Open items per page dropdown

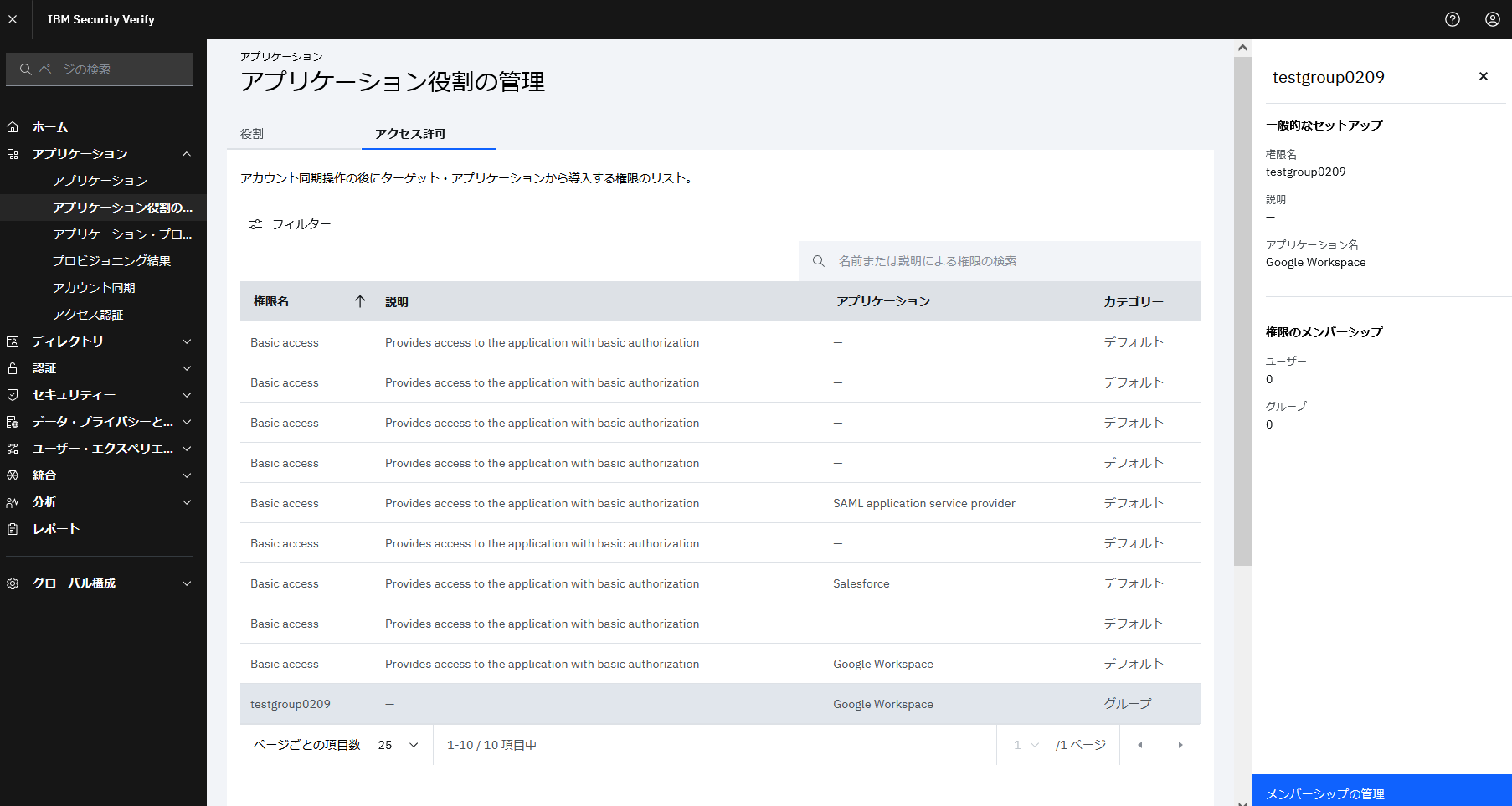click(399, 745)
